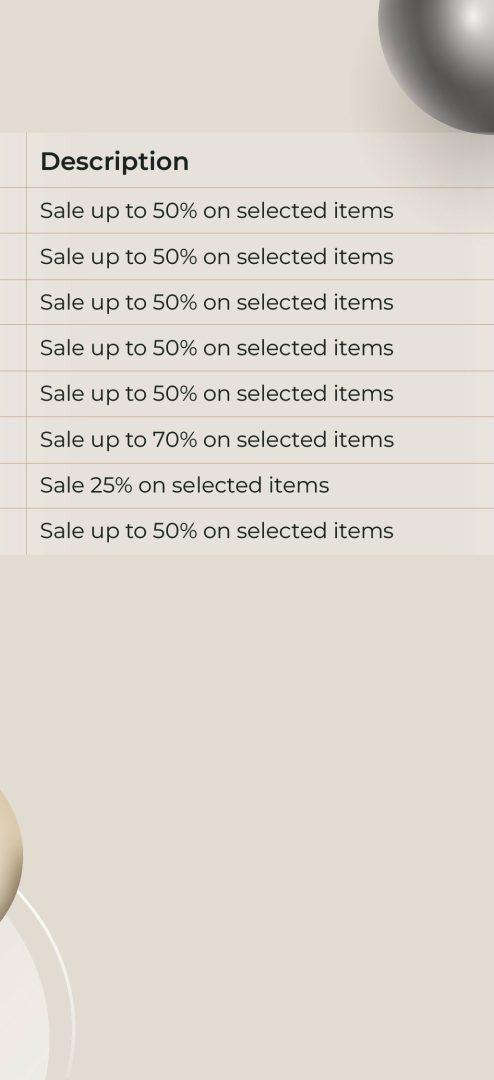The image size is (494, 1080).
Task: Click the empty cell beside the Description header
Action: [x=13, y=160]
